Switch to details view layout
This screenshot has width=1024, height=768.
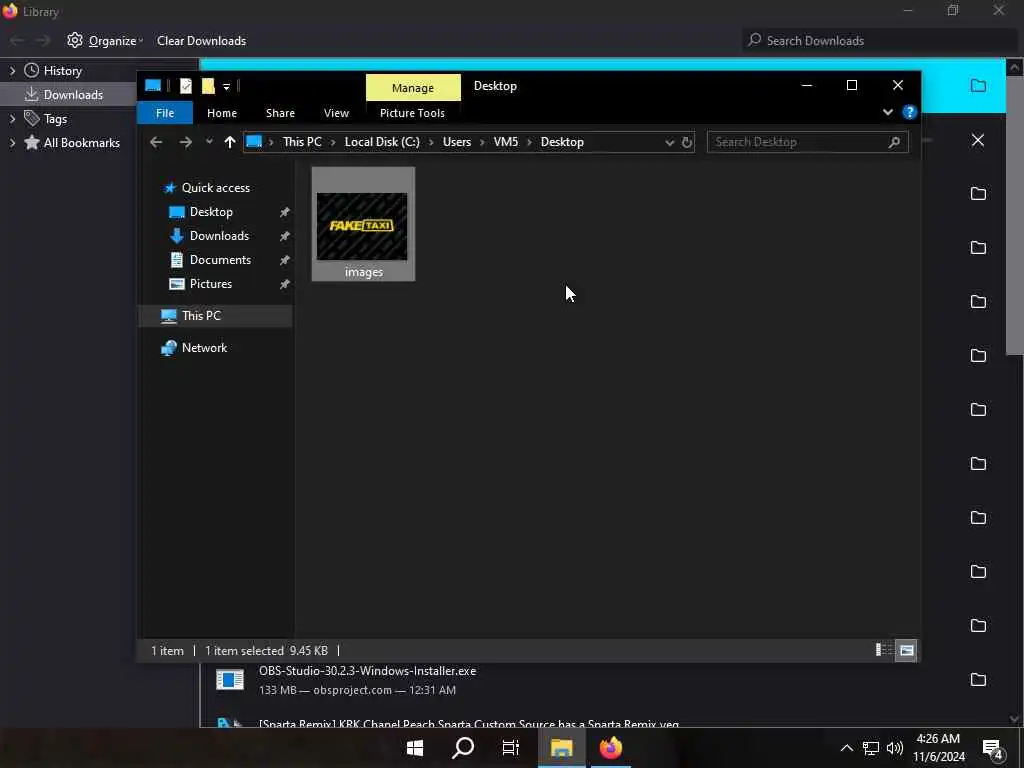pyautogui.click(x=884, y=650)
